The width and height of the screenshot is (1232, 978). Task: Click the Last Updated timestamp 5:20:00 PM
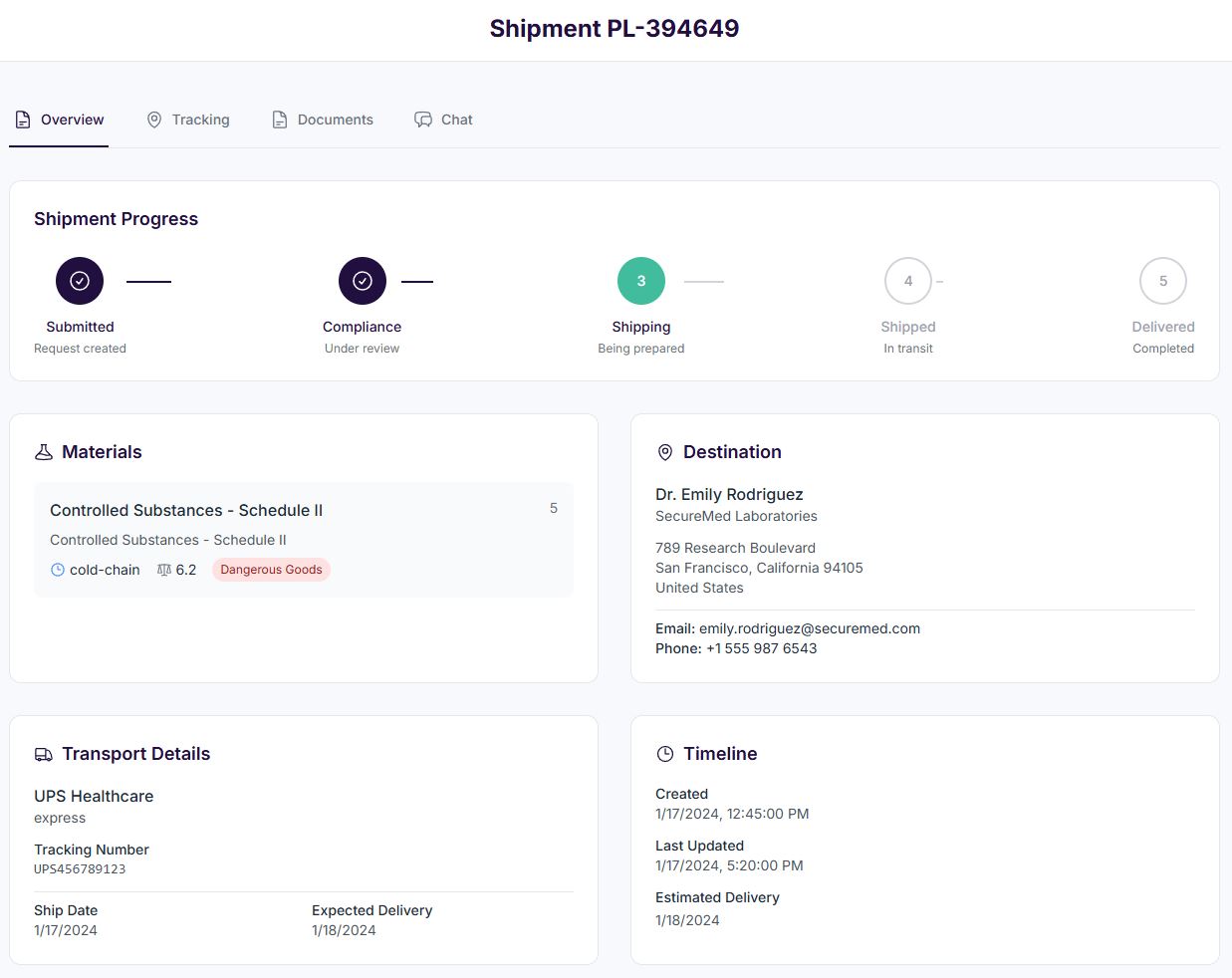pos(729,865)
